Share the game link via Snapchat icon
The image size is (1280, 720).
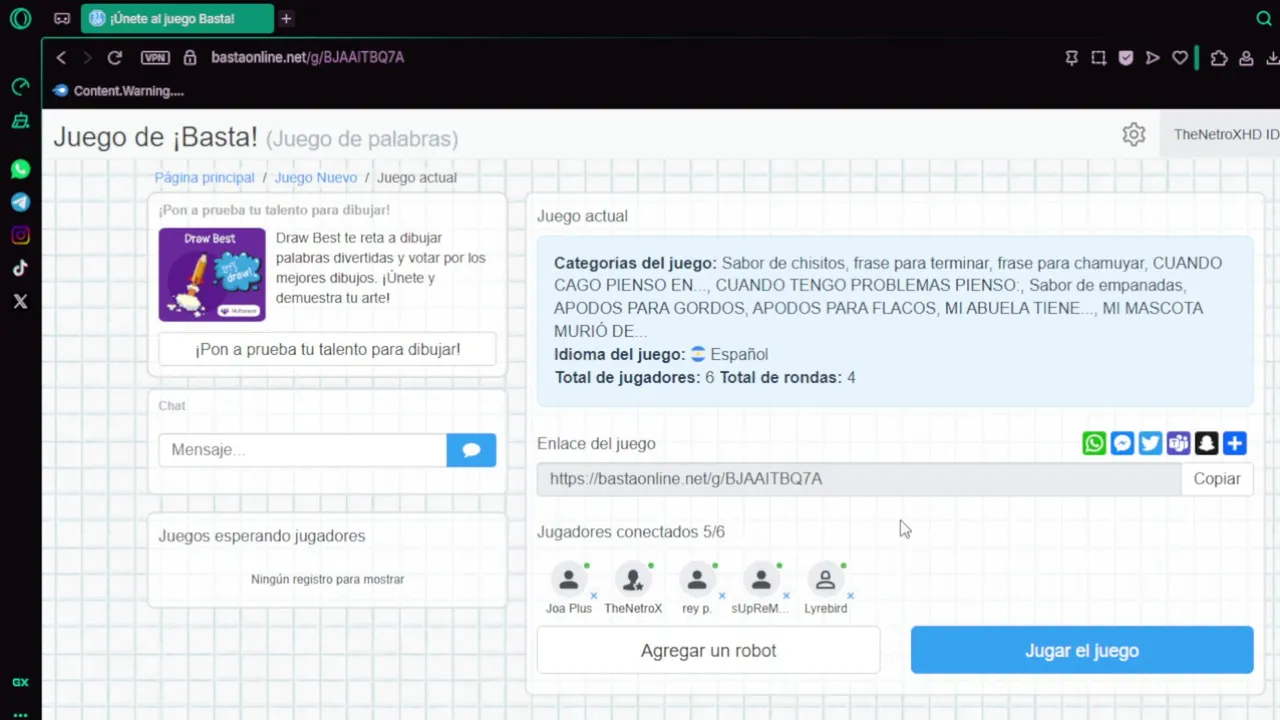[x=1206, y=443]
